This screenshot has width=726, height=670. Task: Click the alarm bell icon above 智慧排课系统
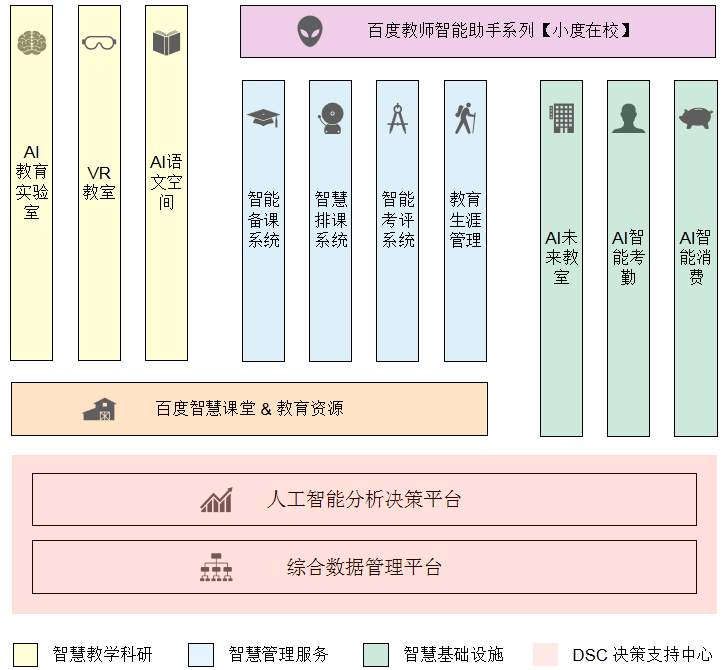(331, 118)
